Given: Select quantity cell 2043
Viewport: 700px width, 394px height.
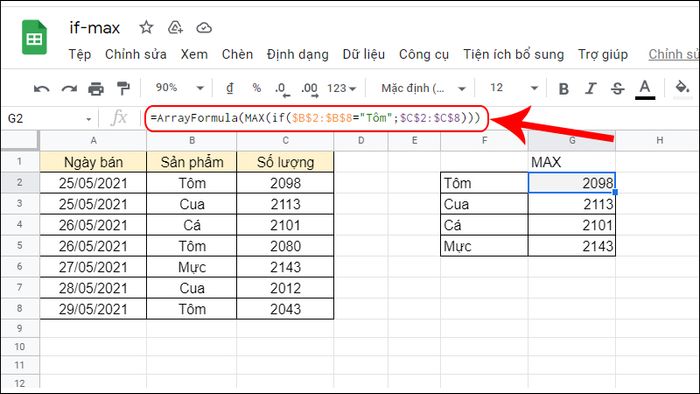Looking at the screenshot, I should pyautogui.click(x=285, y=309).
